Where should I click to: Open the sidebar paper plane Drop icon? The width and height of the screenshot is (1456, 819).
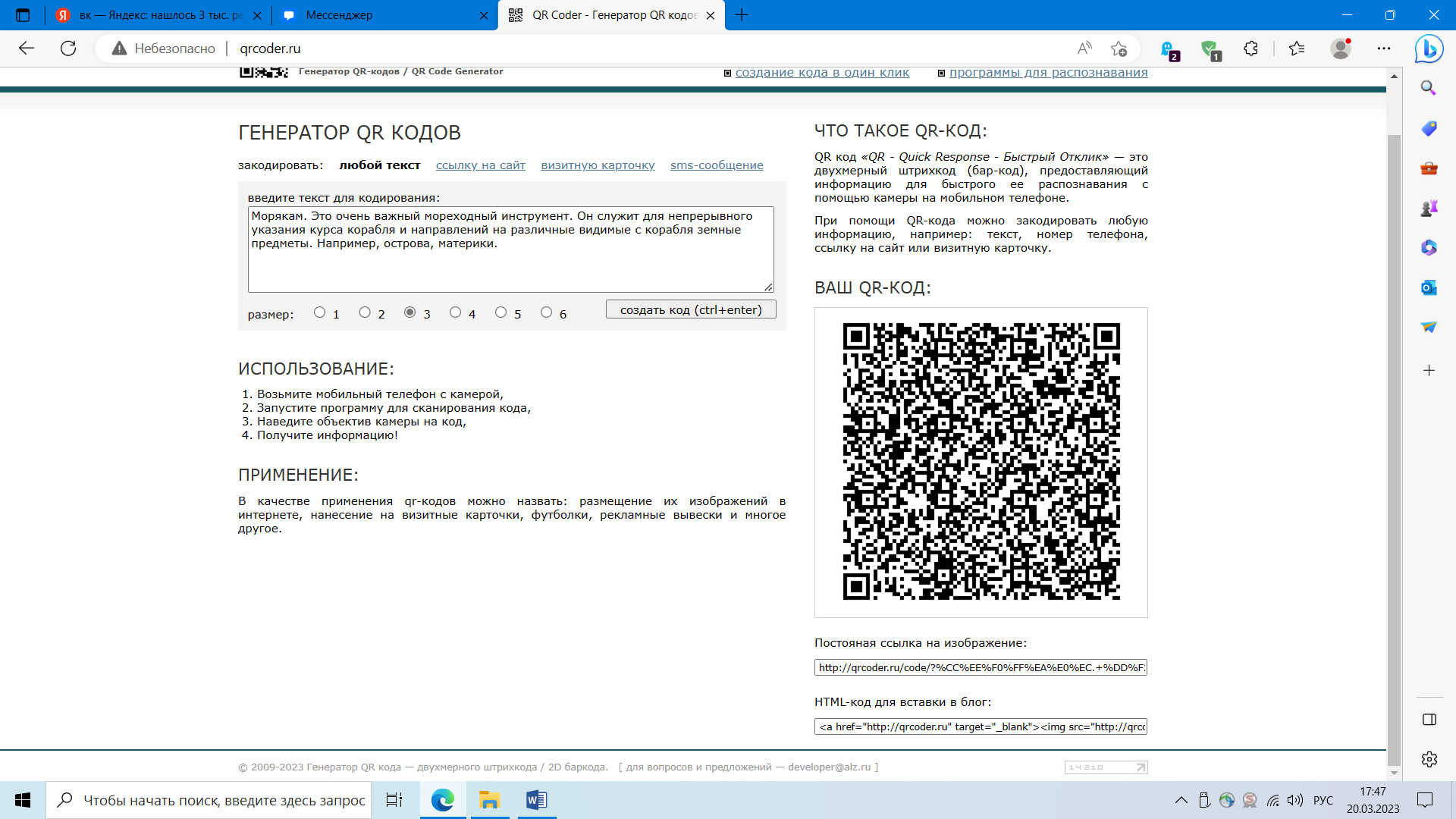(x=1429, y=327)
